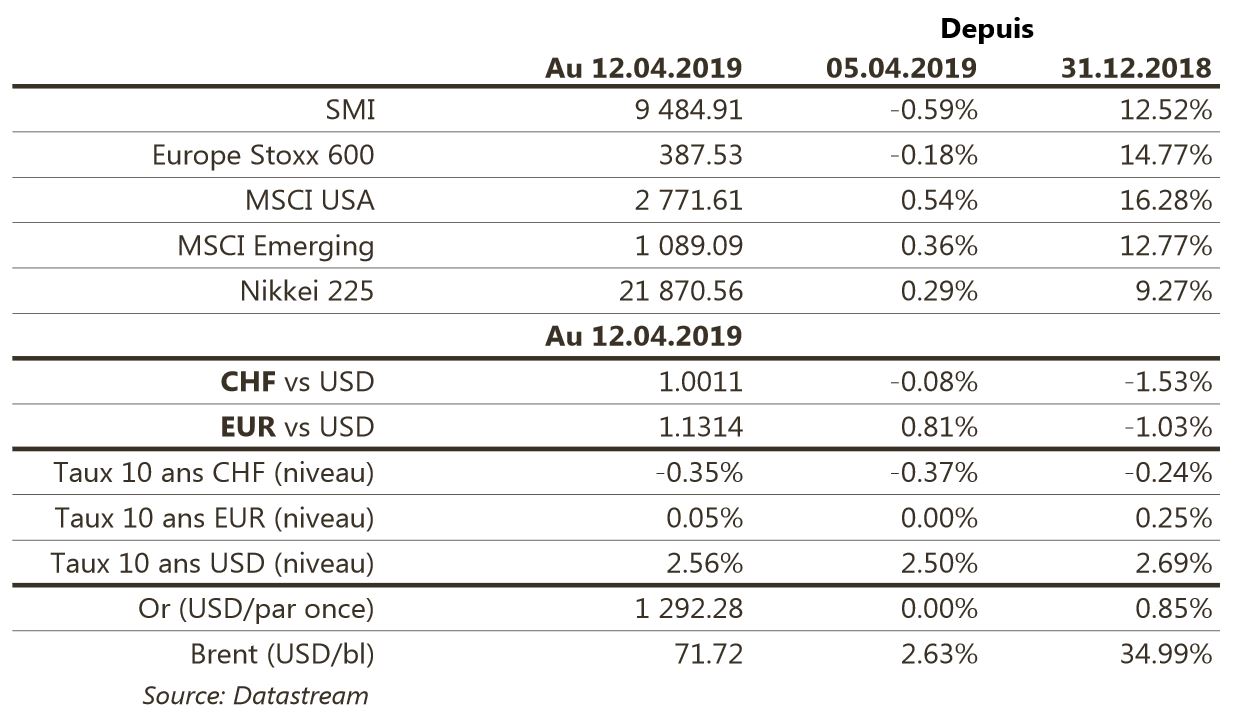This screenshot has width=1250, height=720.
Task: Click the Source: Datastream footnote
Action: click(255, 695)
